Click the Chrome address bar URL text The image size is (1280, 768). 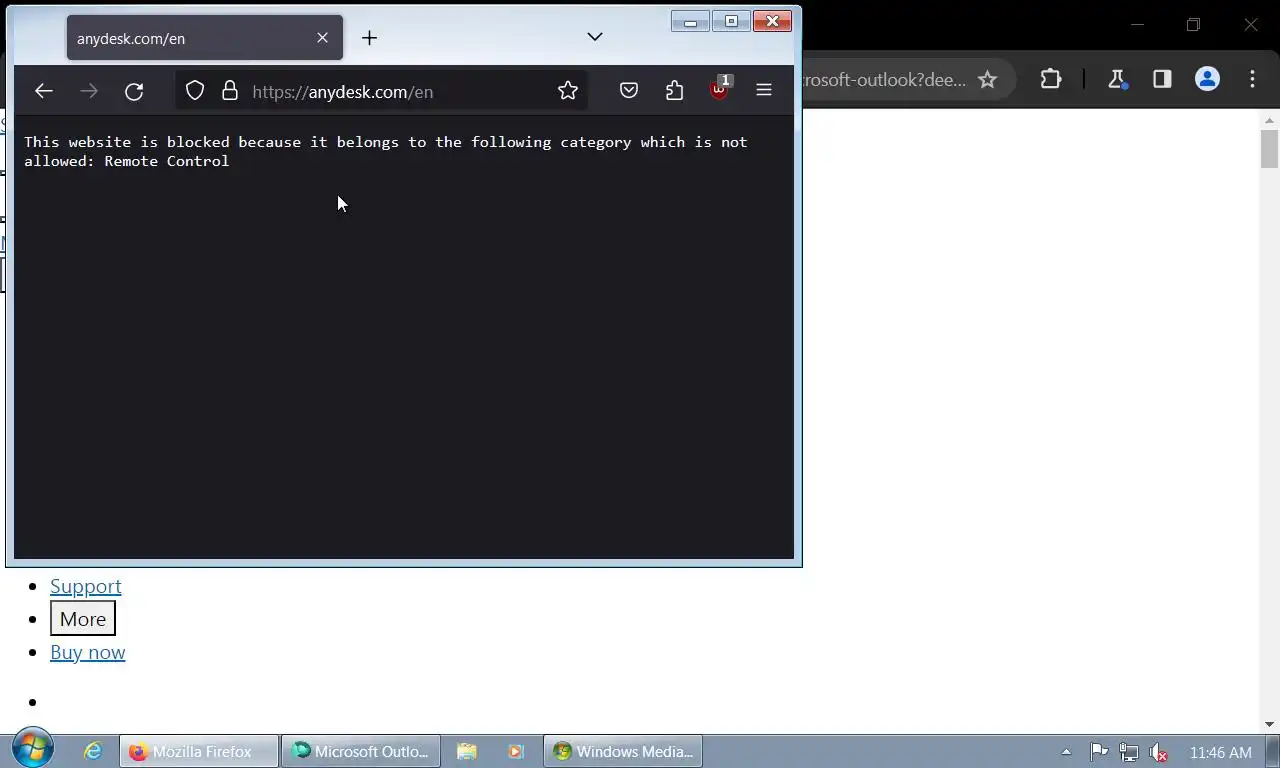(885, 80)
